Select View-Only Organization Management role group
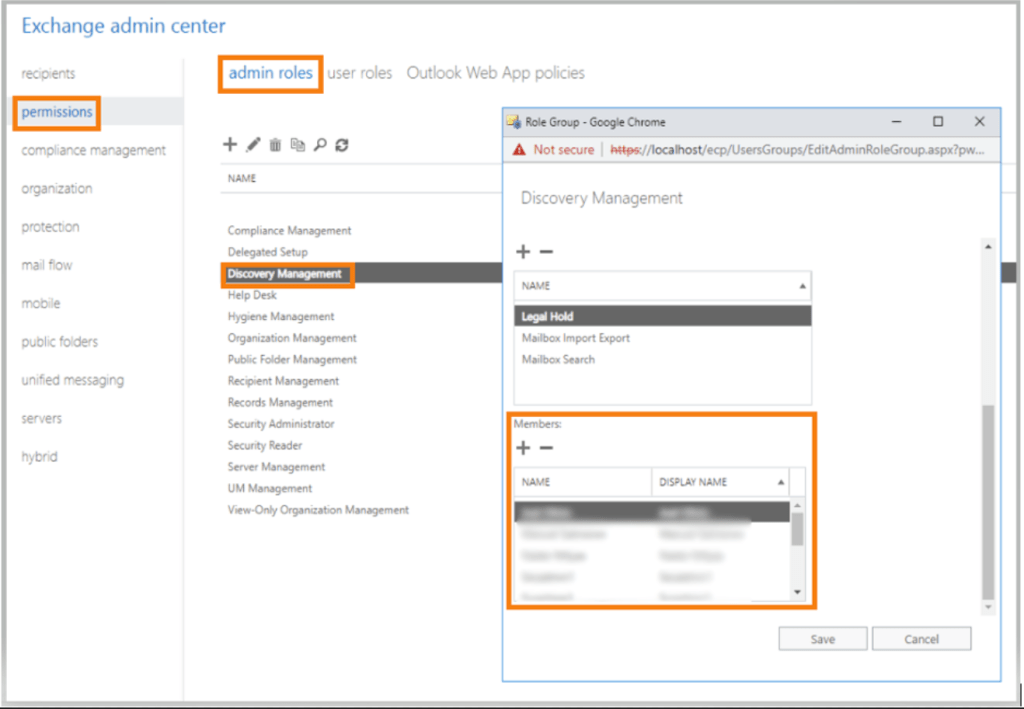Viewport: 1024px width, 709px height. [x=318, y=511]
